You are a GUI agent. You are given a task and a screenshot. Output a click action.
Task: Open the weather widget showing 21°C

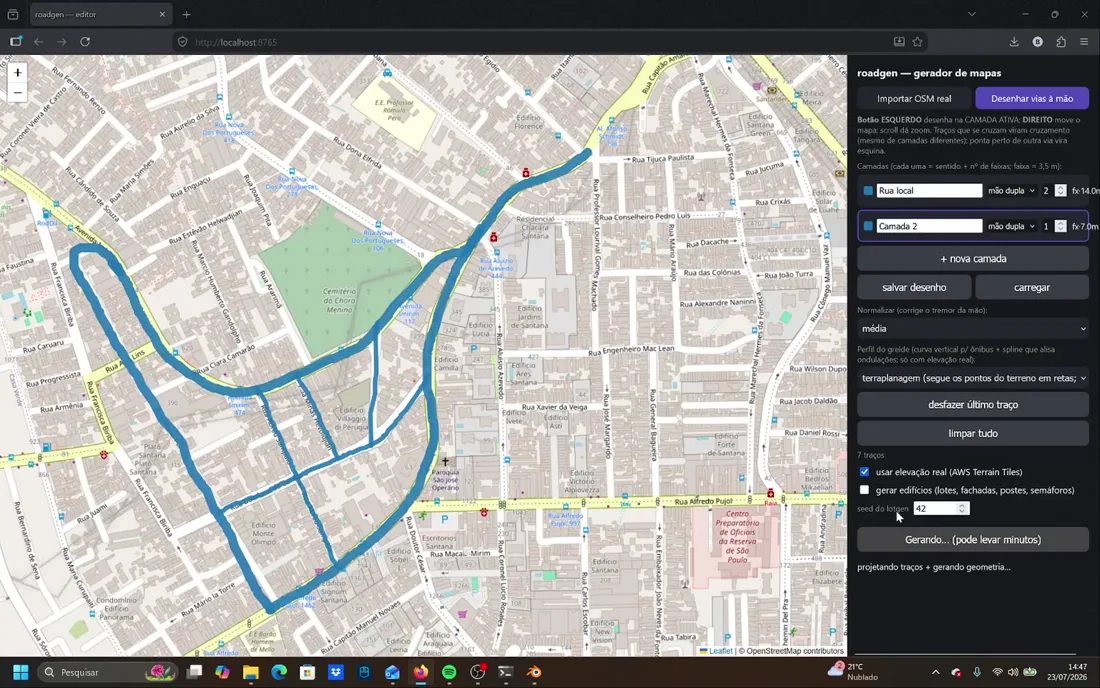click(853, 672)
